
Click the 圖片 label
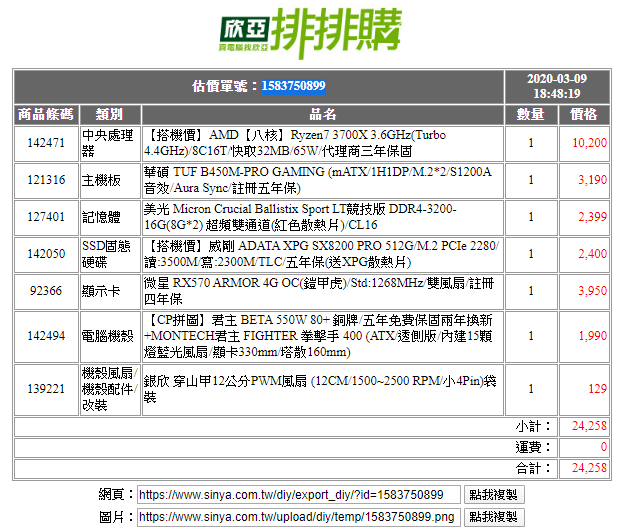click(116, 517)
